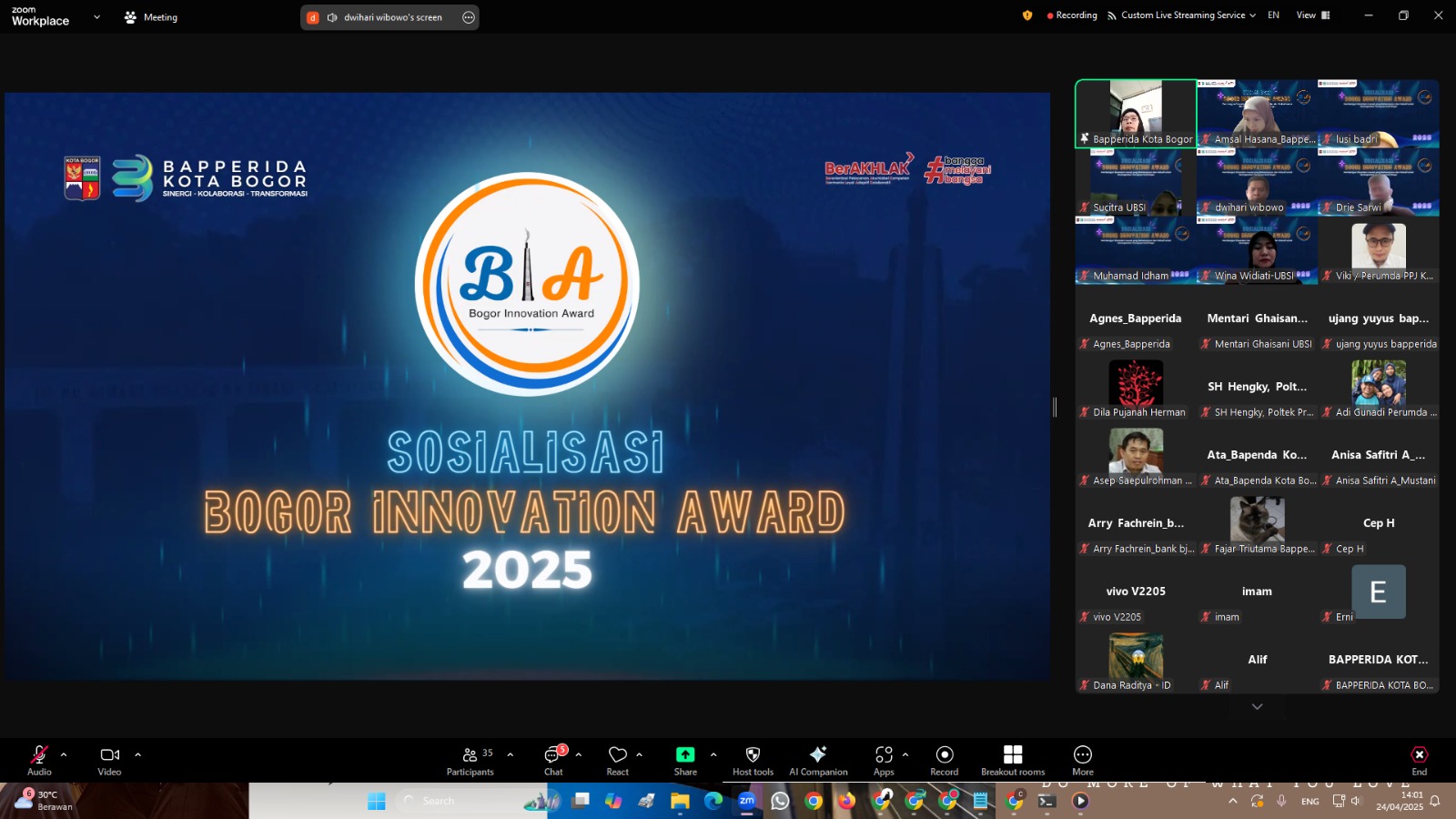Open the Apps panel
Screen dimensions: 1456x819
884,760
